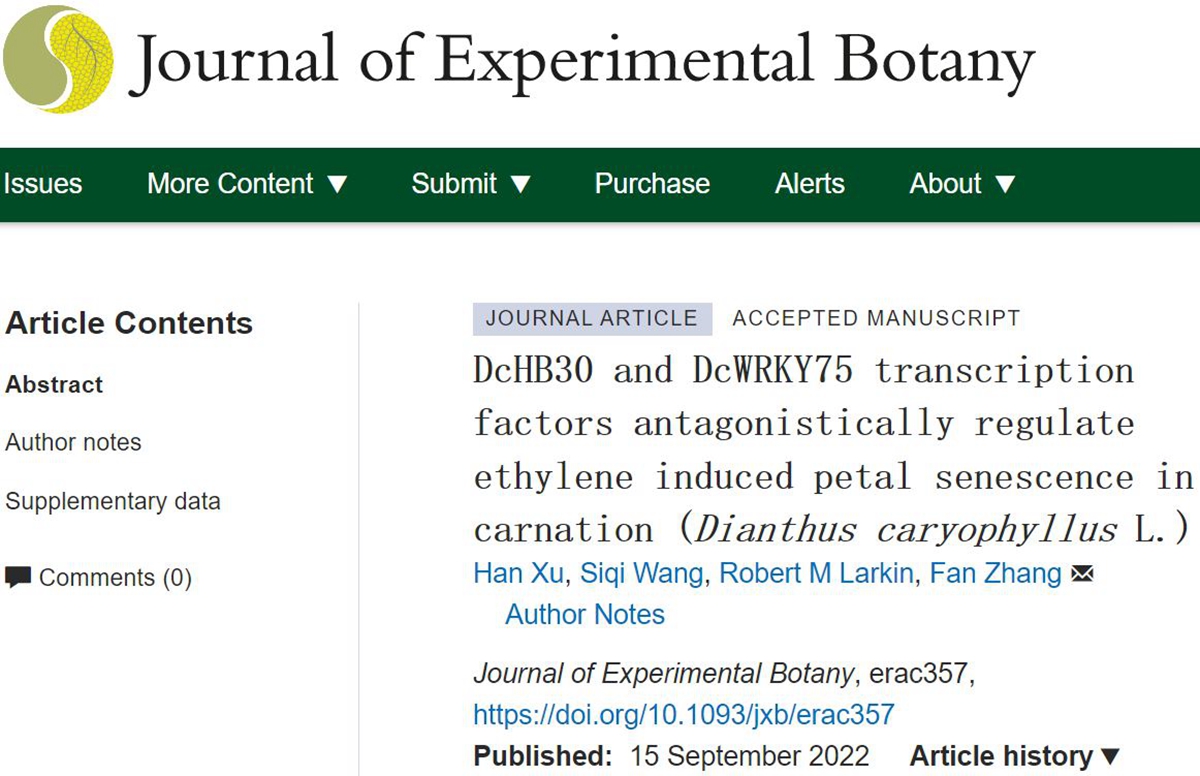The width and height of the screenshot is (1200, 776).
Task: Open Supplementary data section link
Action: point(112,501)
